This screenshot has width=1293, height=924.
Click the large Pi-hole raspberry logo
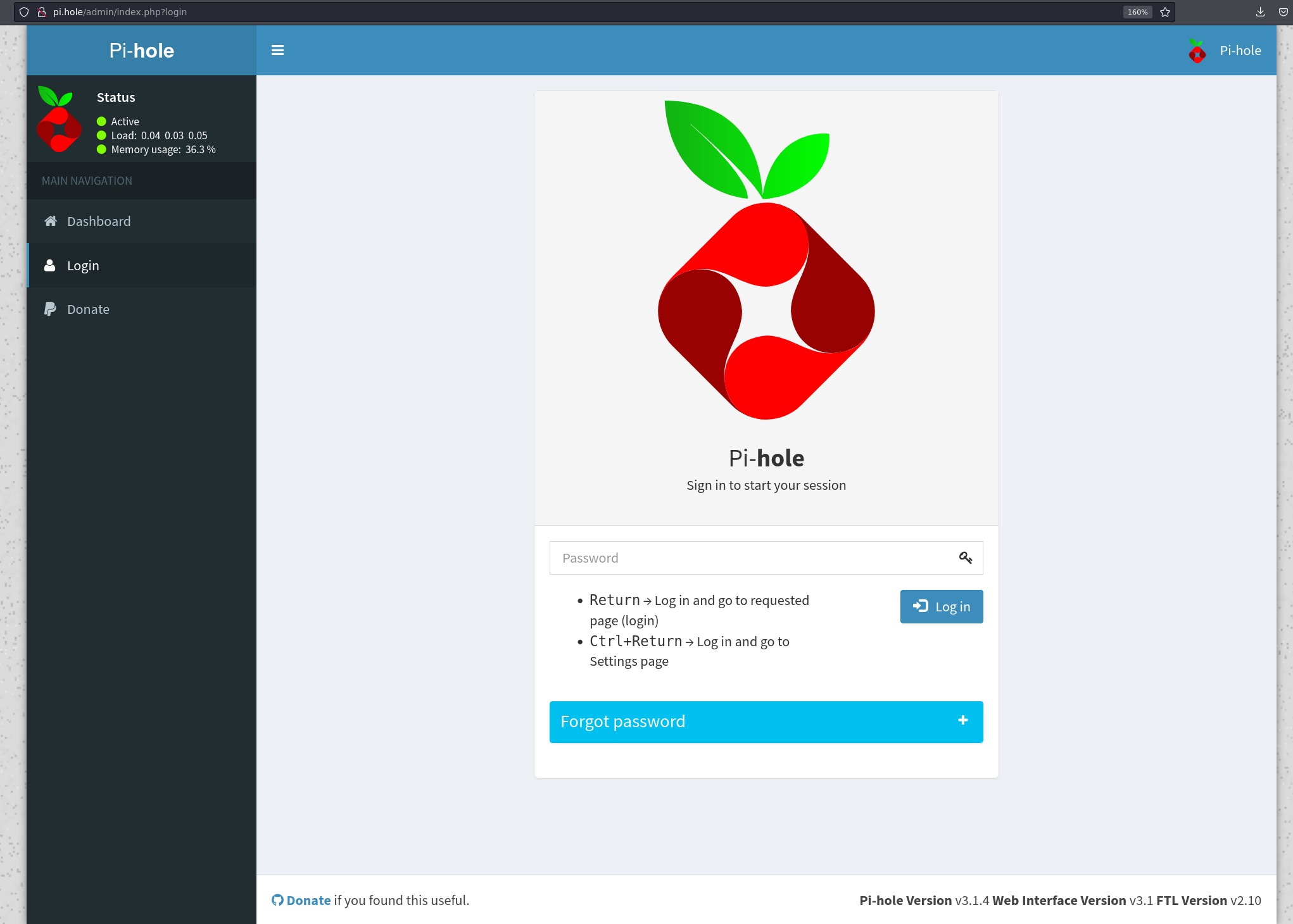pyautogui.click(x=766, y=259)
